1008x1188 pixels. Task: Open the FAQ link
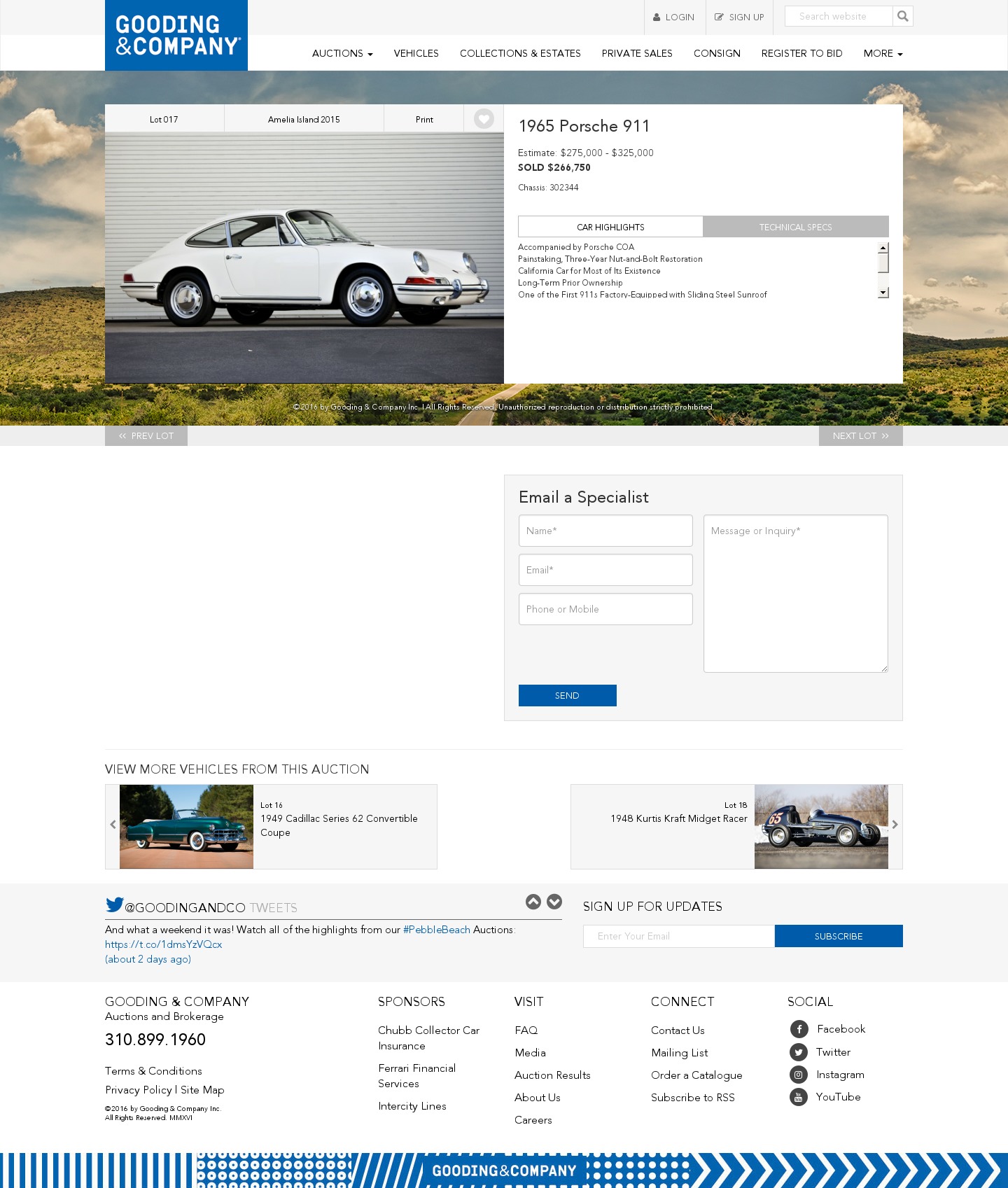tap(526, 1030)
